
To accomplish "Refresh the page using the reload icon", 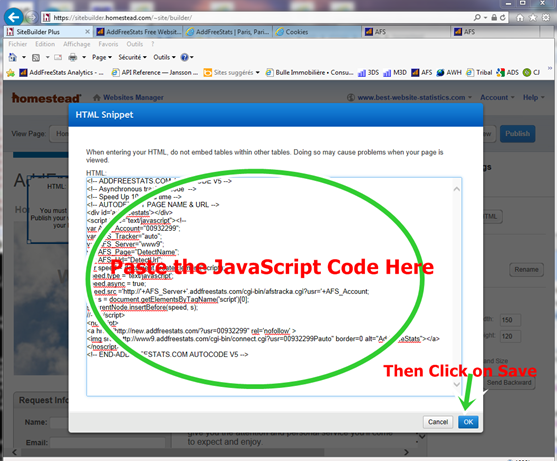I will (503, 17).
